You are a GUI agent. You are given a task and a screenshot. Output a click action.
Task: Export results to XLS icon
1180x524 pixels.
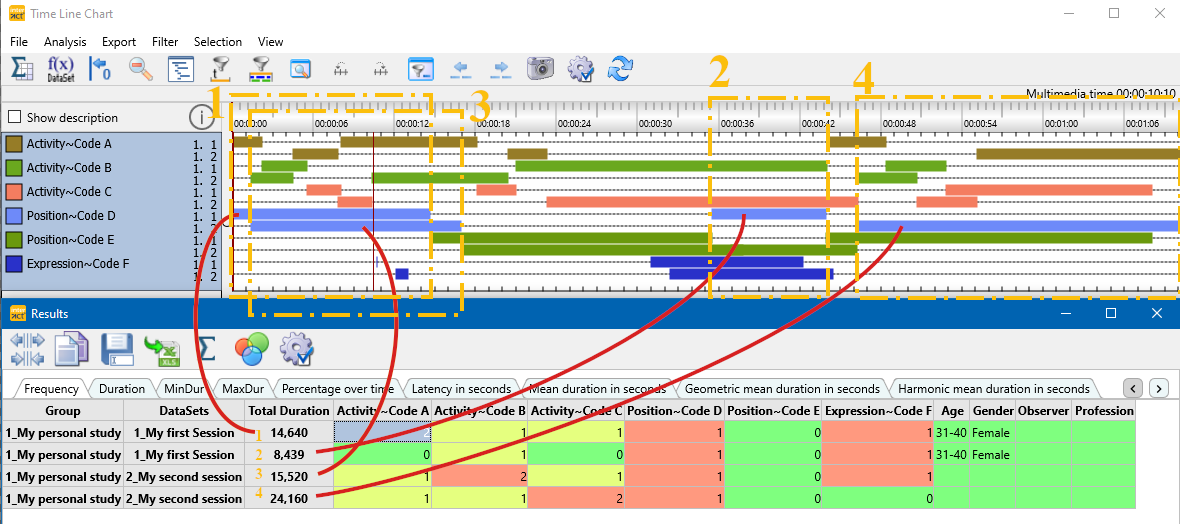tap(163, 350)
